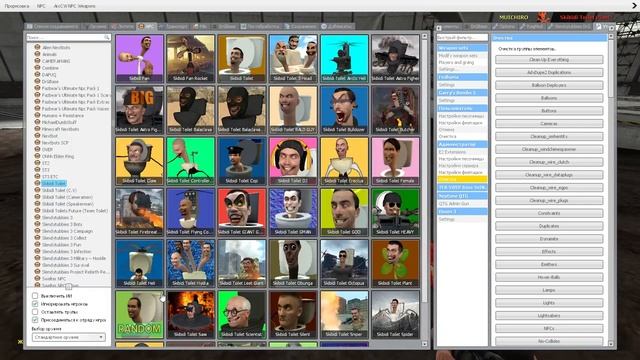Image resolution: width=640 pixels, height=360 pixels.
Task: Spawn Skibidi Toilet Octopus
Action: tap(344, 263)
